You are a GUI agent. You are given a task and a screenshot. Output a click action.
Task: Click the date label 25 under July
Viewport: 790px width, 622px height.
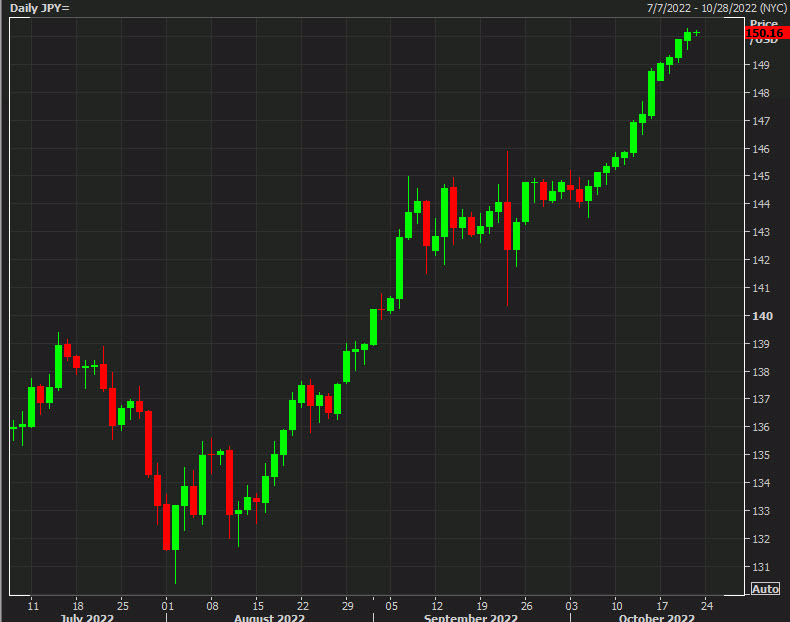pos(122,606)
